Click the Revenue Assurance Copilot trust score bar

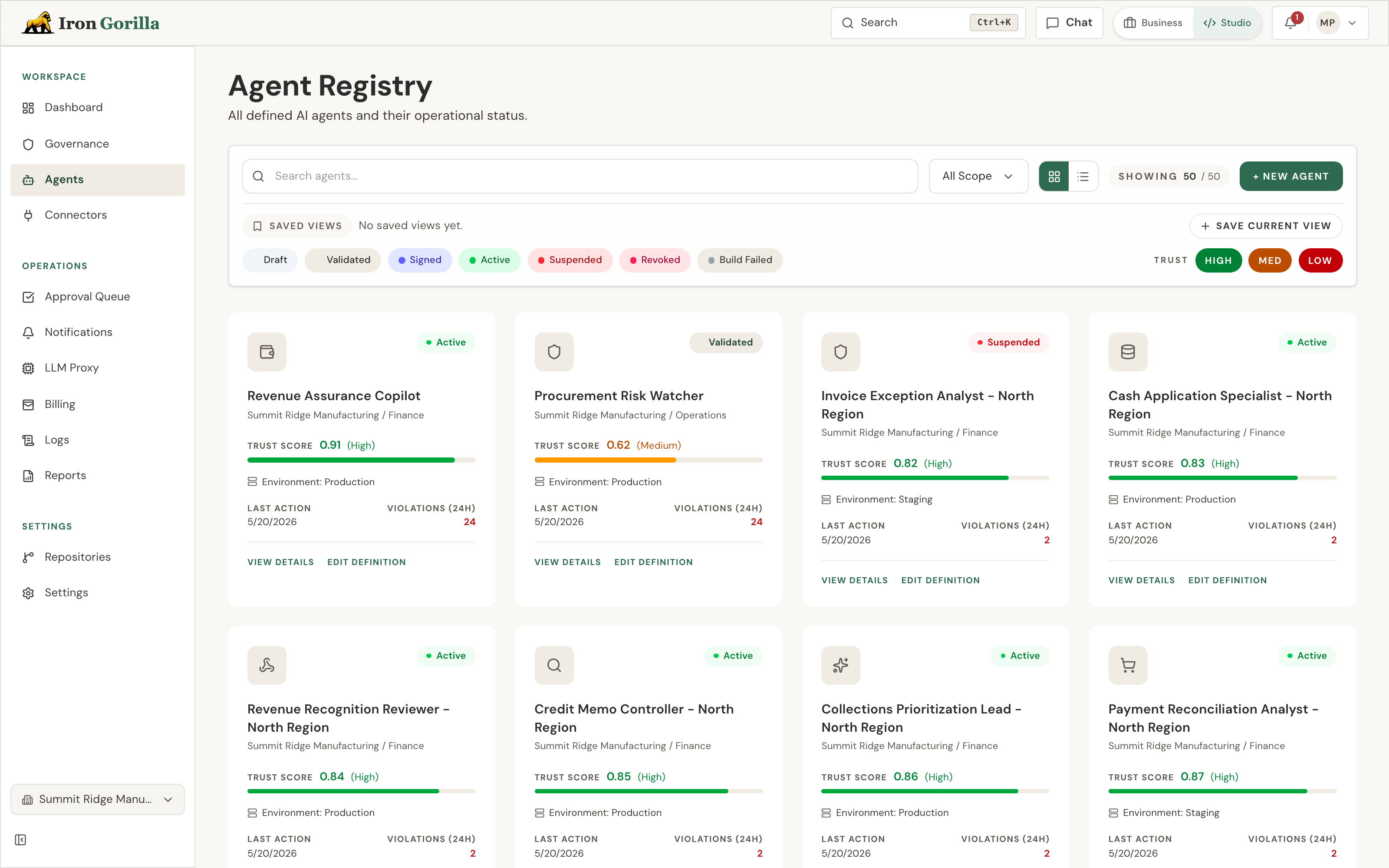tap(361, 460)
